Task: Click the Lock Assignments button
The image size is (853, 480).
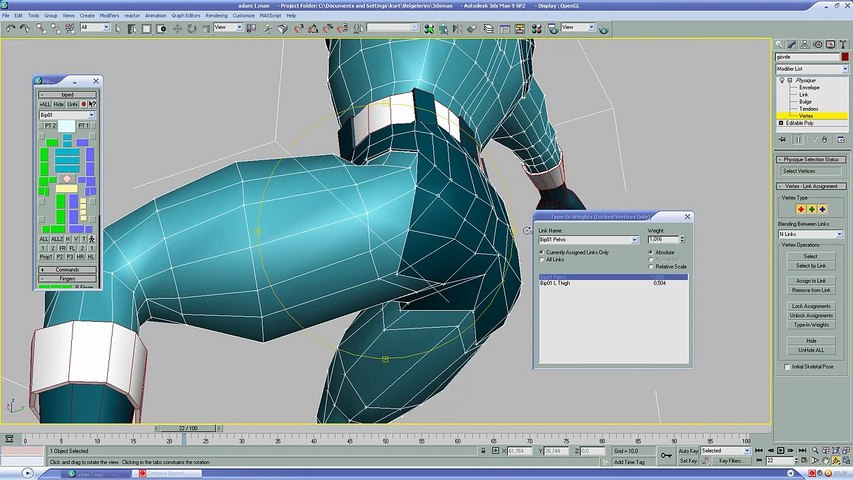Action: [x=811, y=306]
